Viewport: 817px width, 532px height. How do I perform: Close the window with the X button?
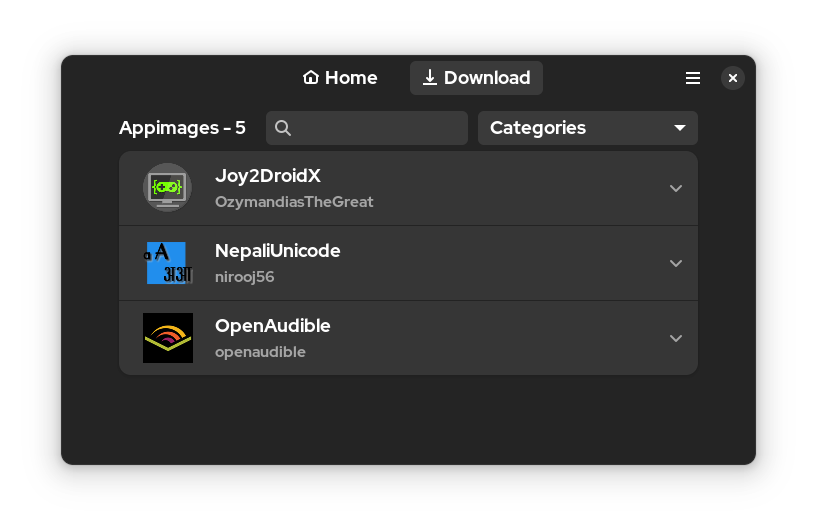point(733,78)
